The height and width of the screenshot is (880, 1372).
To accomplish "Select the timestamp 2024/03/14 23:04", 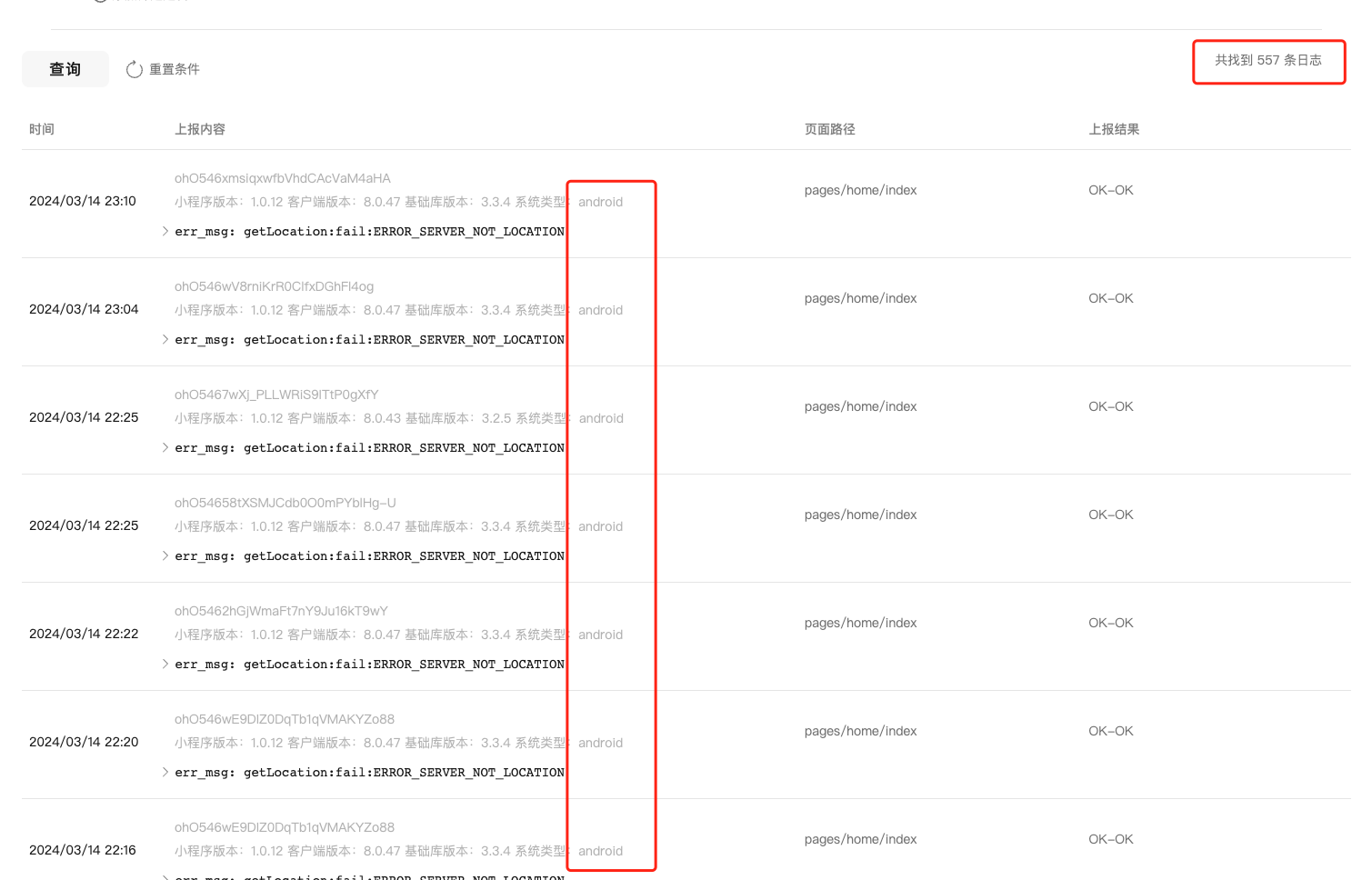I will [x=84, y=309].
